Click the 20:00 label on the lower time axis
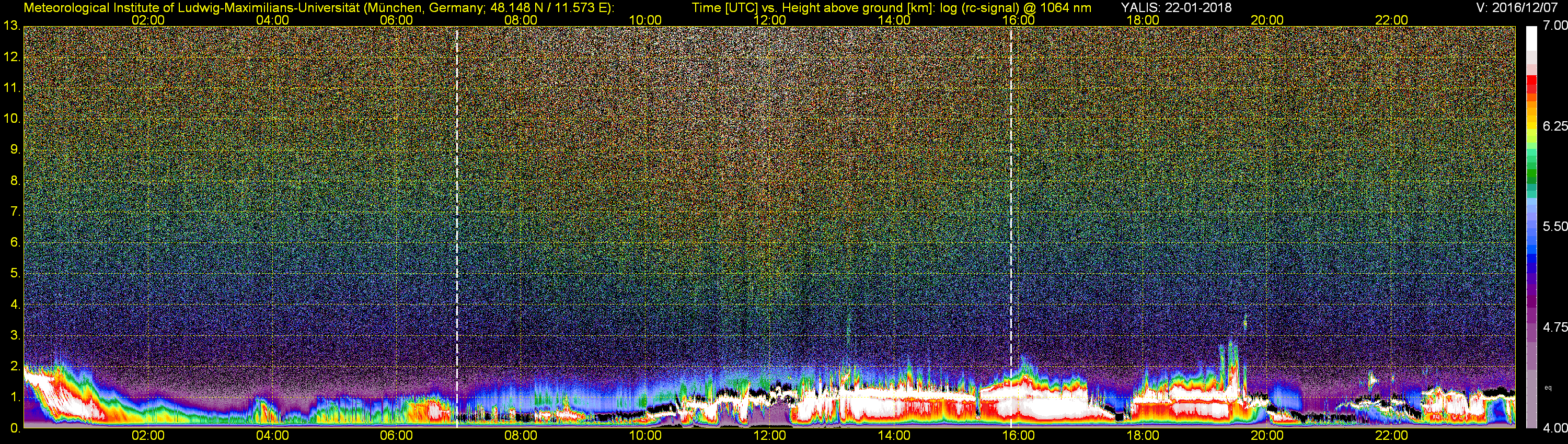This screenshot has height=444, width=1568. [1267, 436]
